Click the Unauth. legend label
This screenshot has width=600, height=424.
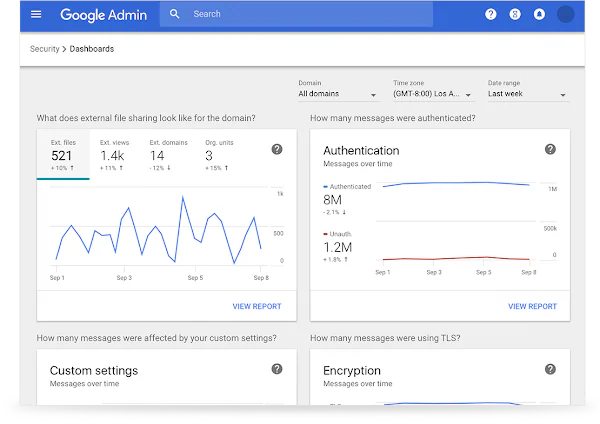(x=340, y=234)
